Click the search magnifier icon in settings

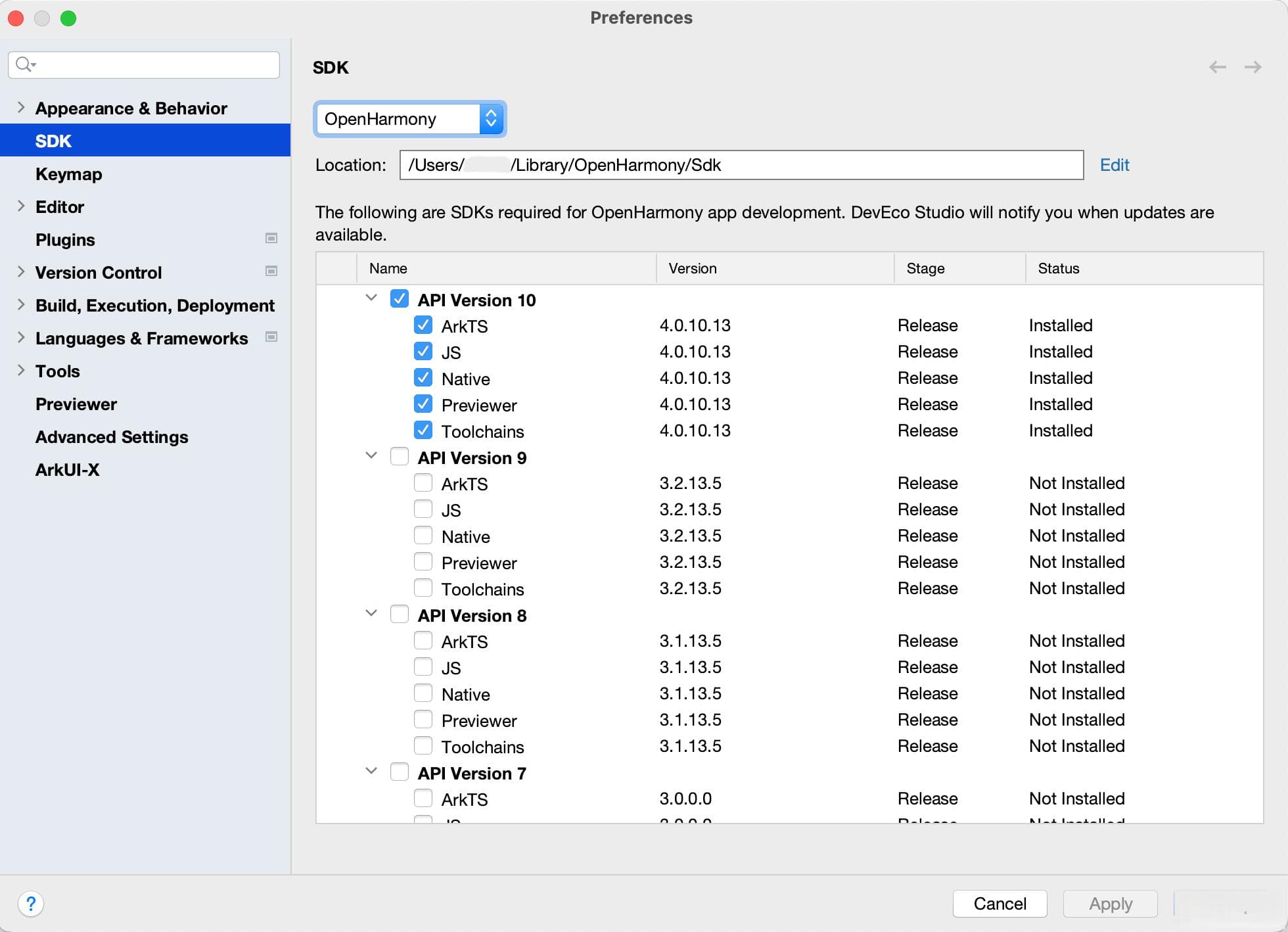pyautogui.click(x=25, y=64)
